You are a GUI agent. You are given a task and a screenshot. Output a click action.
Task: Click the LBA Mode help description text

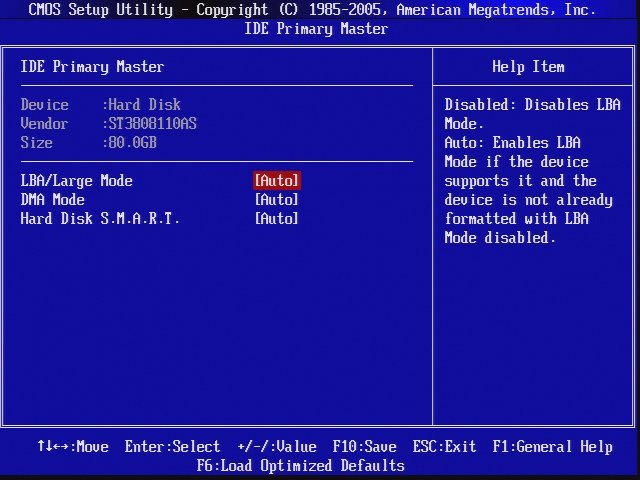click(532, 171)
